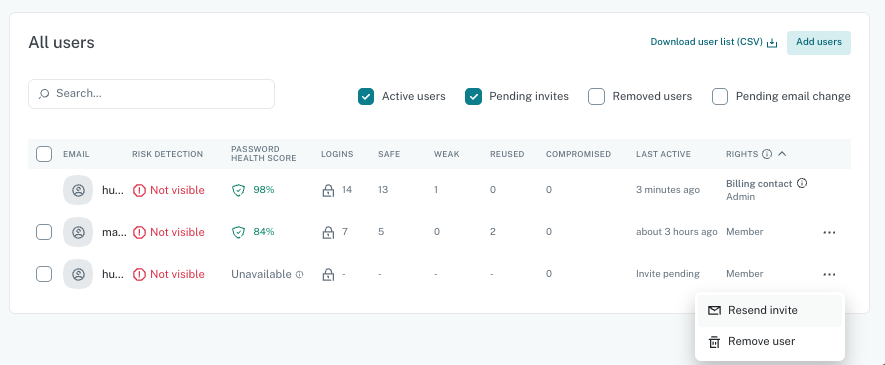Click the Last Active column header
This screenshot has width=885, height=365.
pyautogui.click(x=663, y=154)
